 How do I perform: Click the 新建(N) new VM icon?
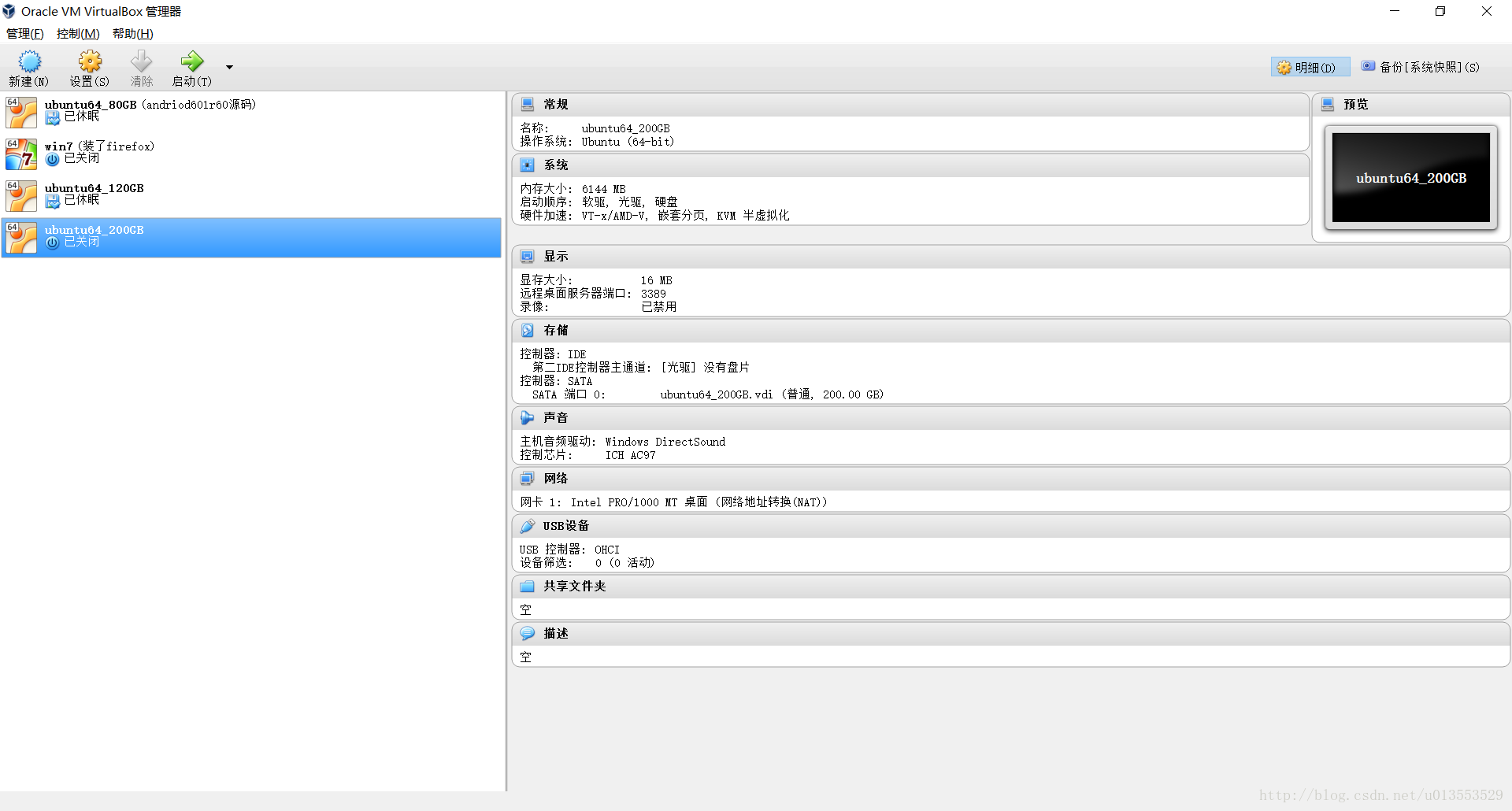29,62
